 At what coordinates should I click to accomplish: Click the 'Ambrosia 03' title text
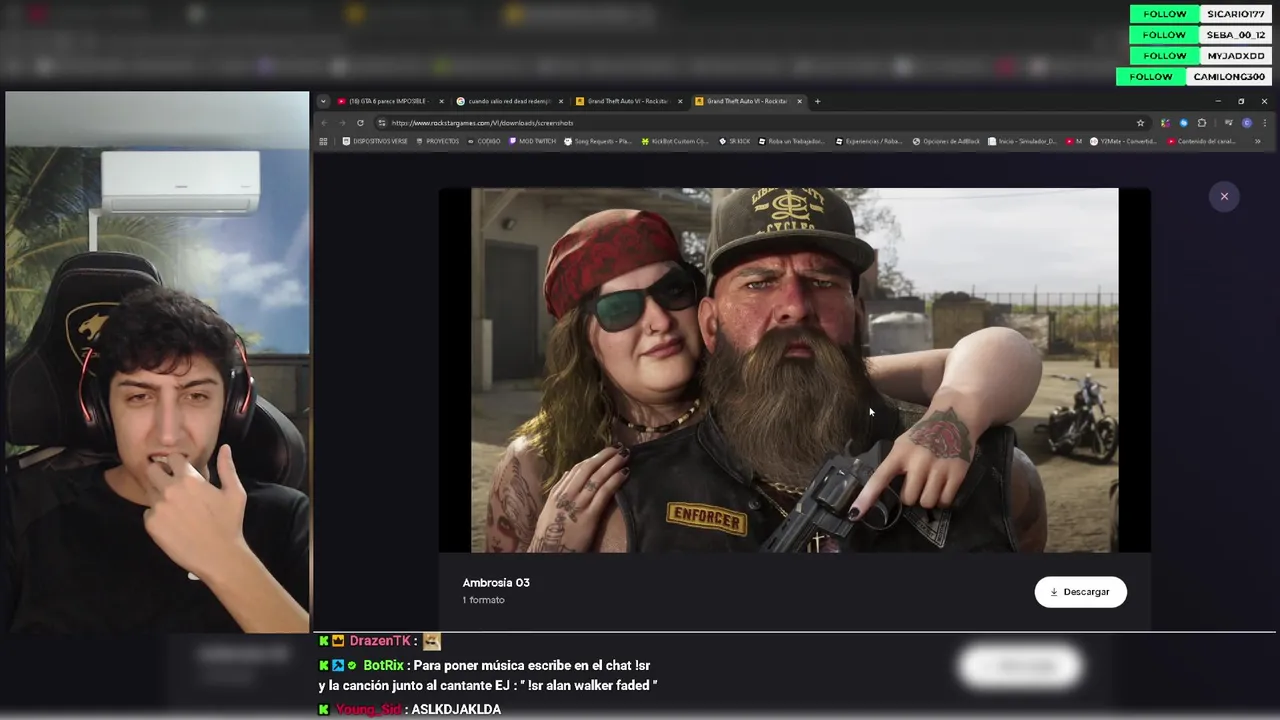pyautogui.click(x=496, y=583)
